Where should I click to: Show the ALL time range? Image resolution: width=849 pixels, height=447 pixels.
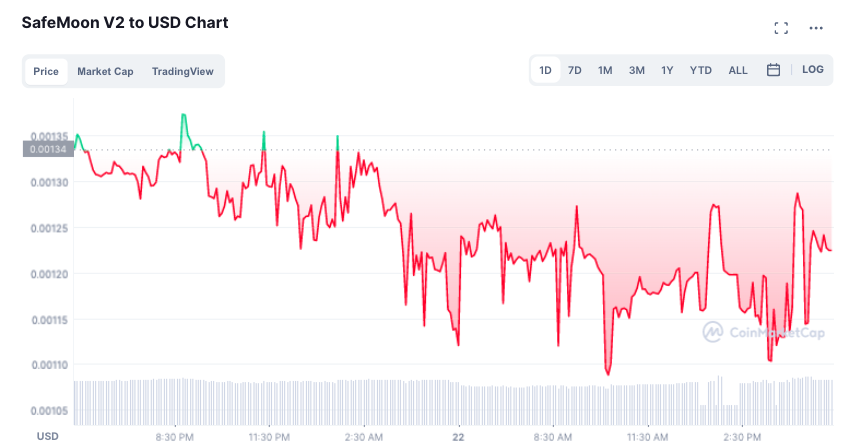coord(738,70)
